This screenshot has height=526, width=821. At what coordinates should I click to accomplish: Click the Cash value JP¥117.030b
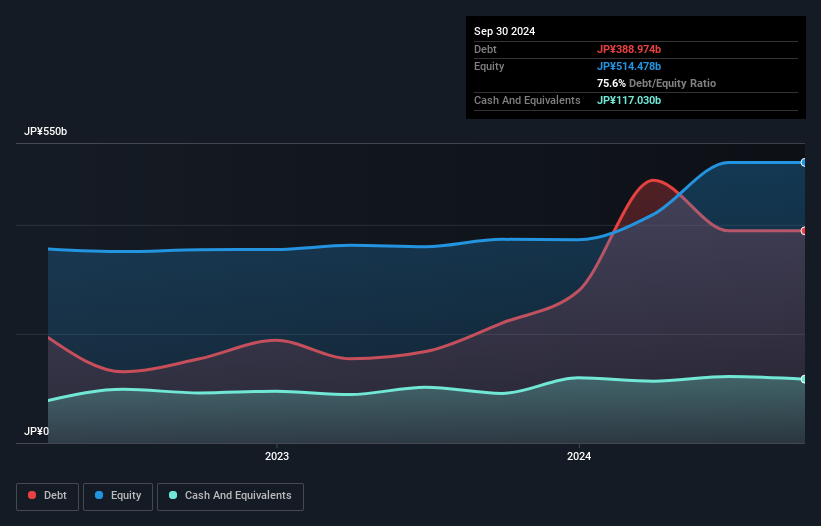point(629,100)
